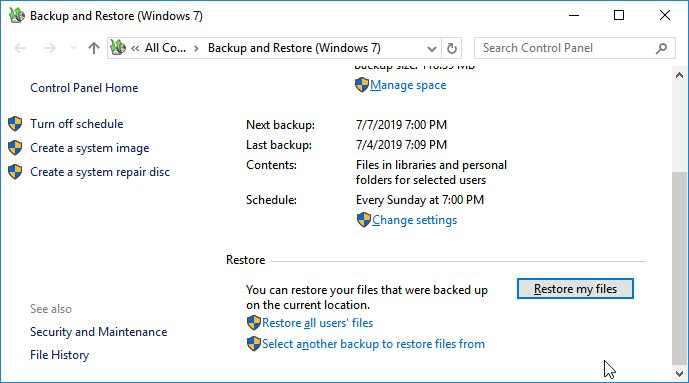Expand the chevron after All Co... breadcrumb
The width and height of the screenshot is (689, 383).
click(196, 48)
